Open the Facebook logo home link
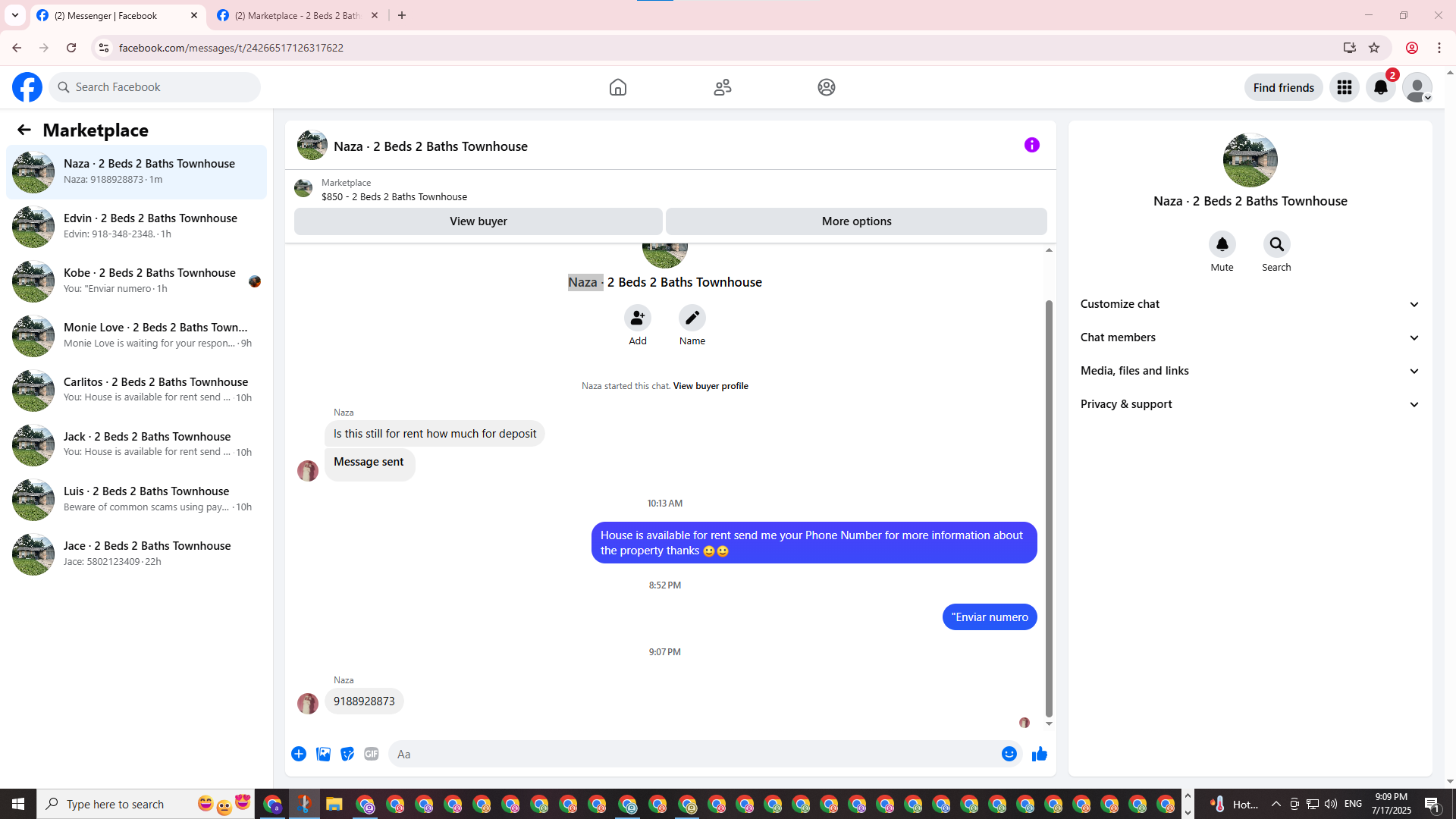The image size is (1456, 819). tap(27, 87)
